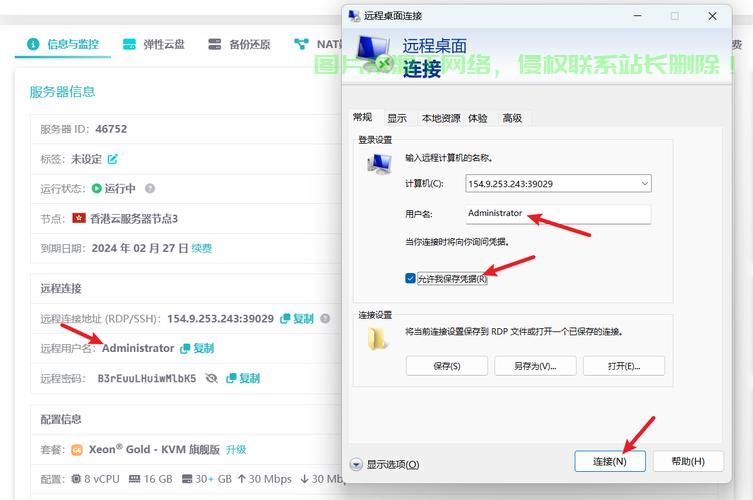Toggle remote password visibility eye icon
This screenshot has height=500, width=753.
click(211, 378)
